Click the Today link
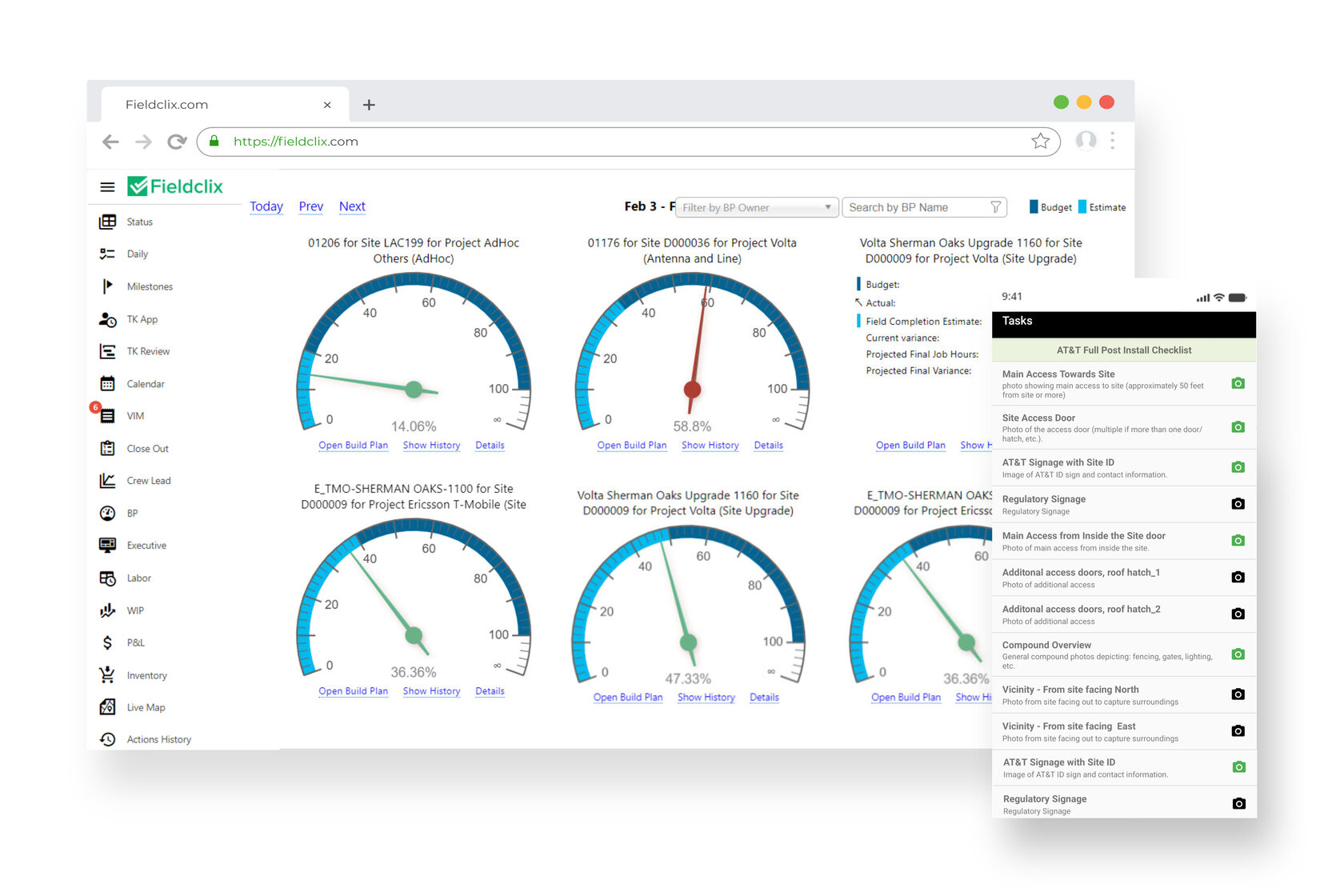Image resolution: width=1344 pixels, height=896 pixels. 266,206
